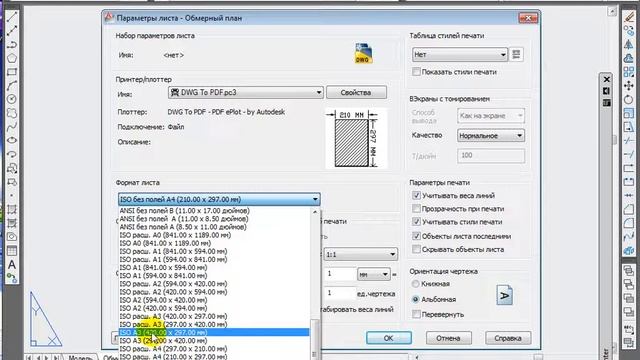The width and height of the screenshot is (640, 360).
Task: Toggle 'Объекты листа последними' checkbox
Action: click(416, 236)
